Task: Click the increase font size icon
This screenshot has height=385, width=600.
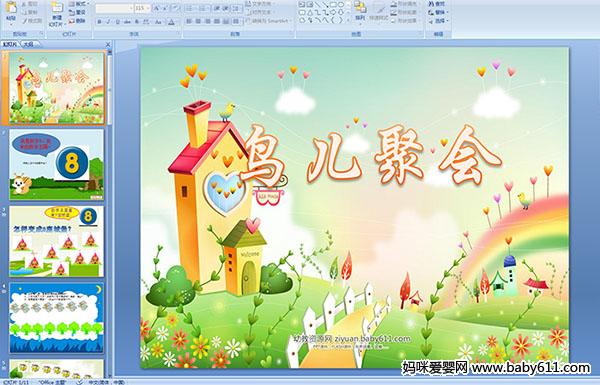Action: (x=156, y=8)
